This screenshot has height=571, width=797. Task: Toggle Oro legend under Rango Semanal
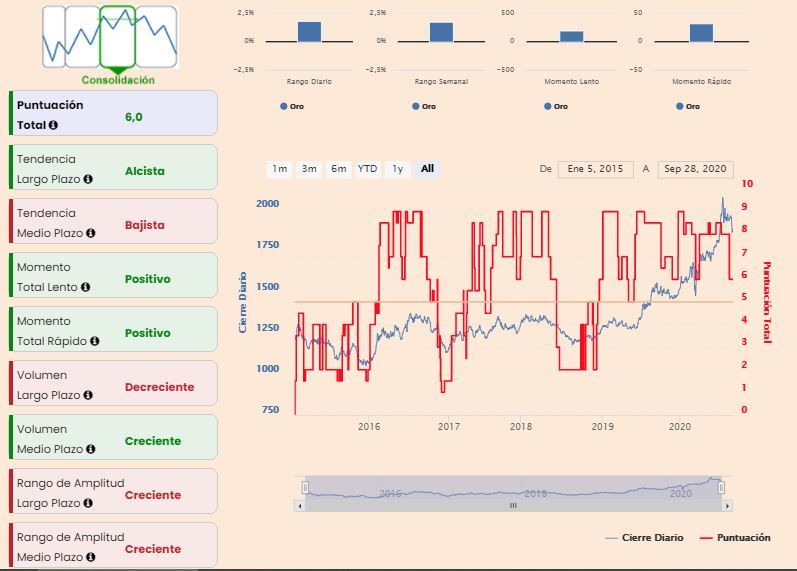[424, 106]
